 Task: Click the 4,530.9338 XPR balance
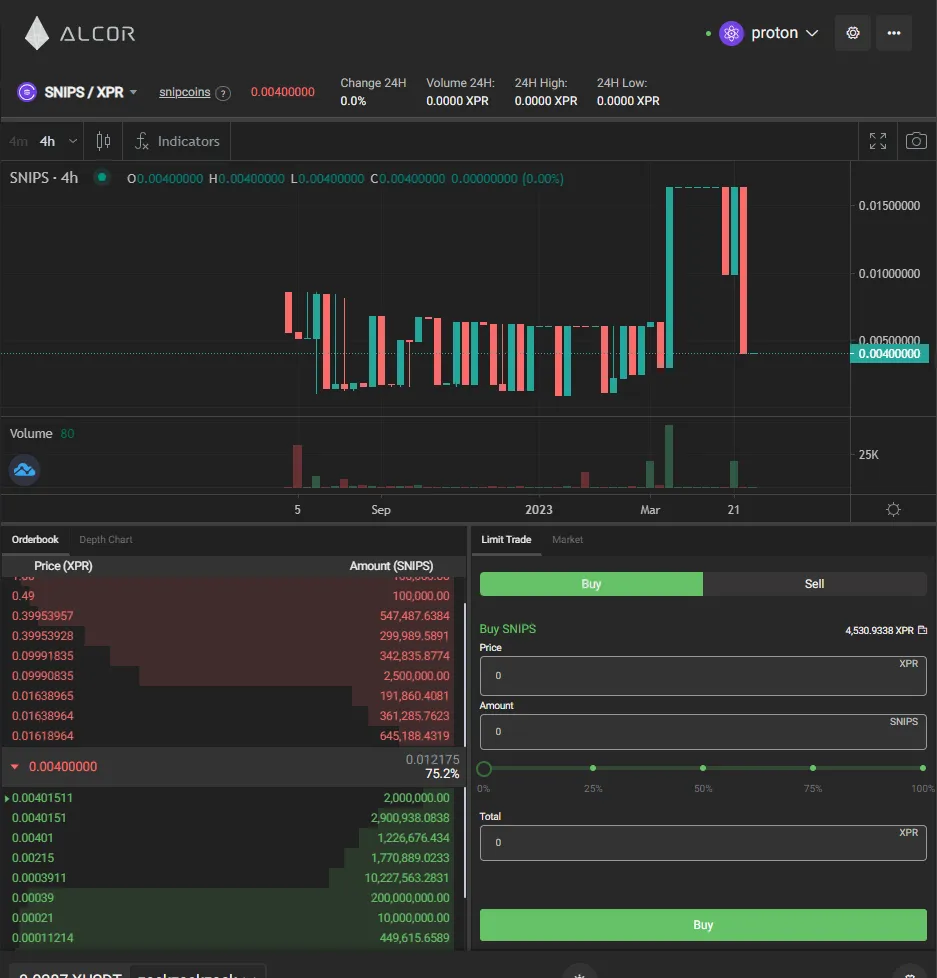[x=879, y=631]
